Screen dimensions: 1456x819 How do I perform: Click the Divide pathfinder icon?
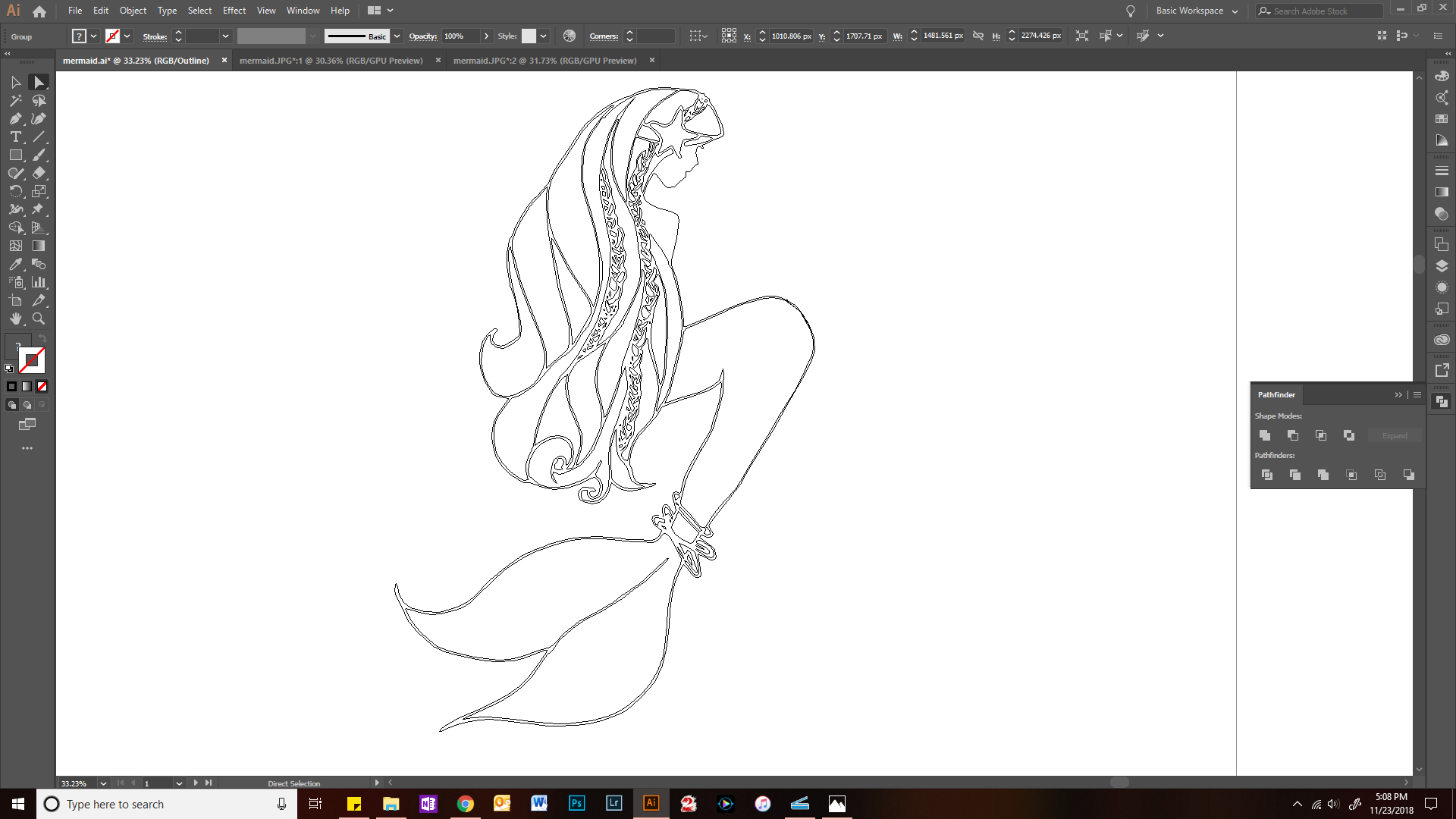click(1266, 475)
